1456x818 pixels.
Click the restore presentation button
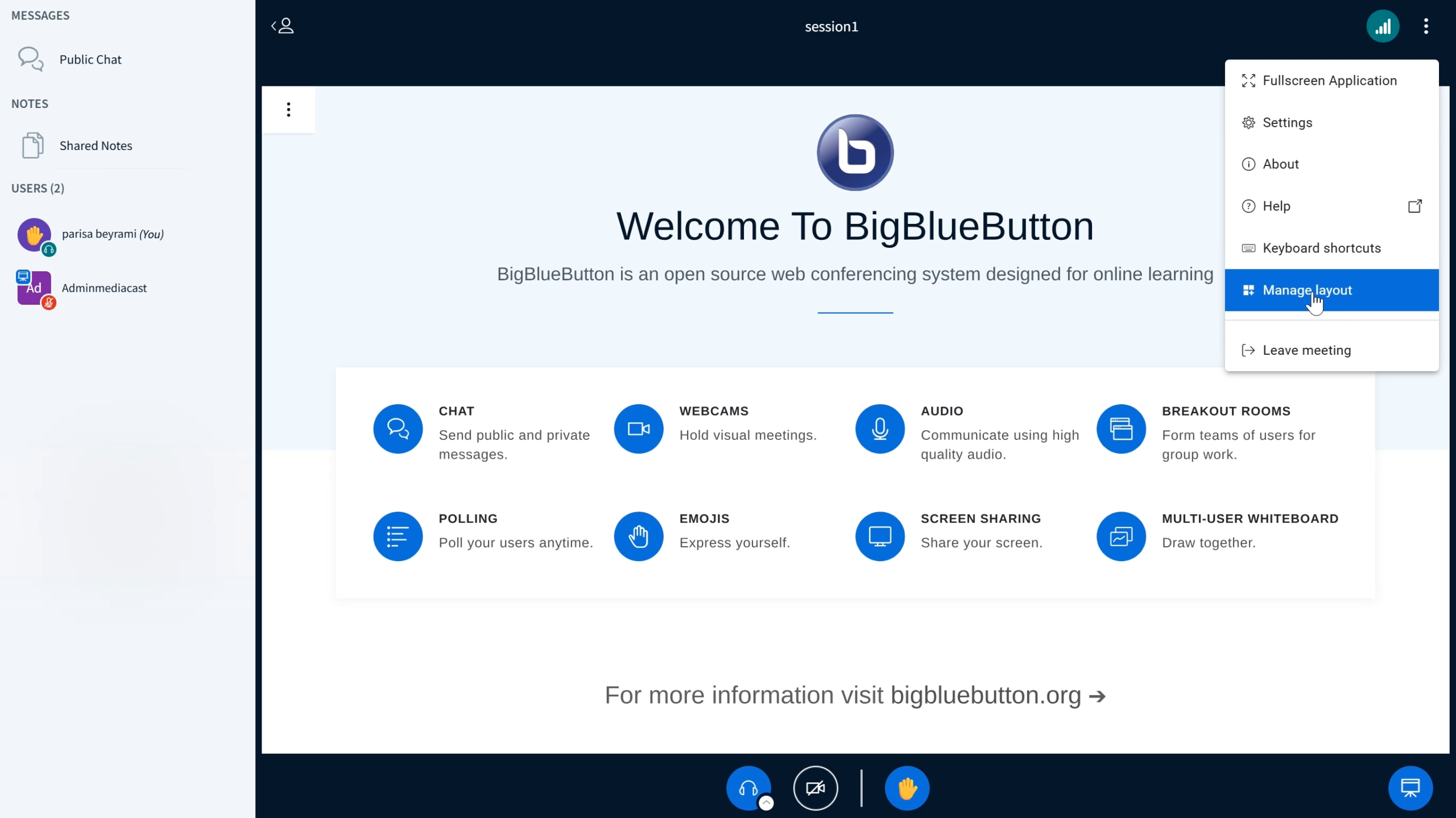[x=1410, y=788]
